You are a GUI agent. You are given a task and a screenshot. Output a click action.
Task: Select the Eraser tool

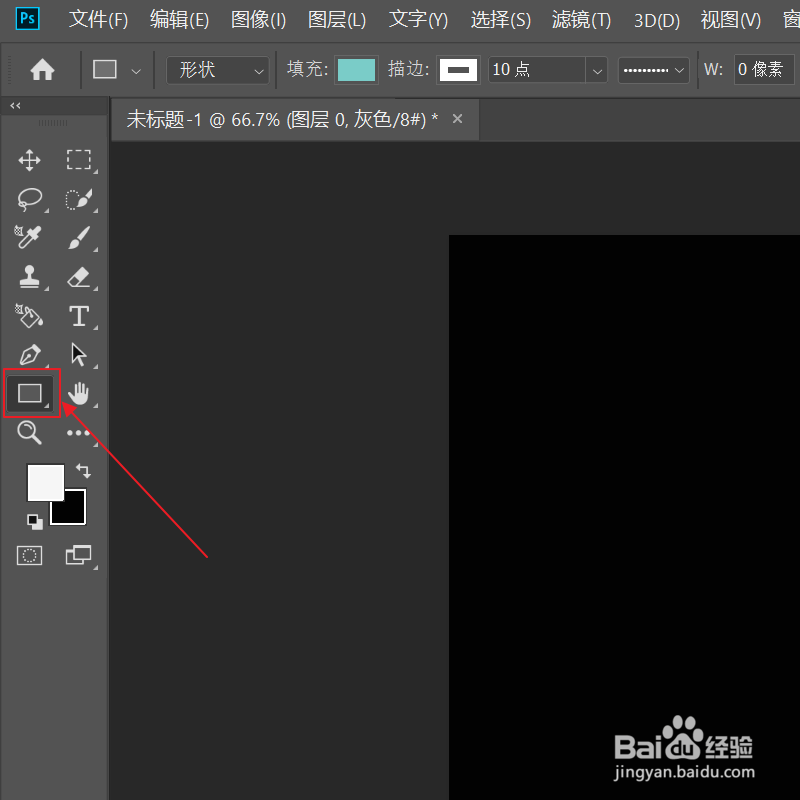(x=79, y=278)
